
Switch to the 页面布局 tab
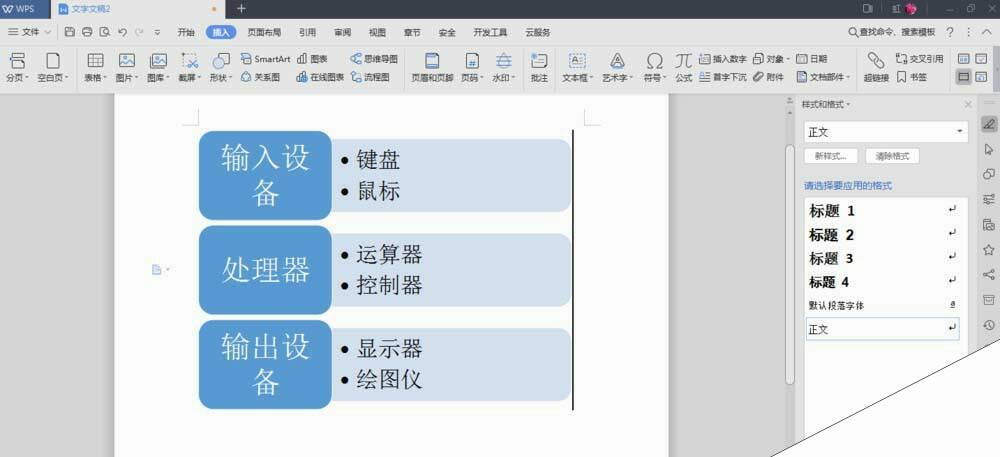tap(264, 33)
